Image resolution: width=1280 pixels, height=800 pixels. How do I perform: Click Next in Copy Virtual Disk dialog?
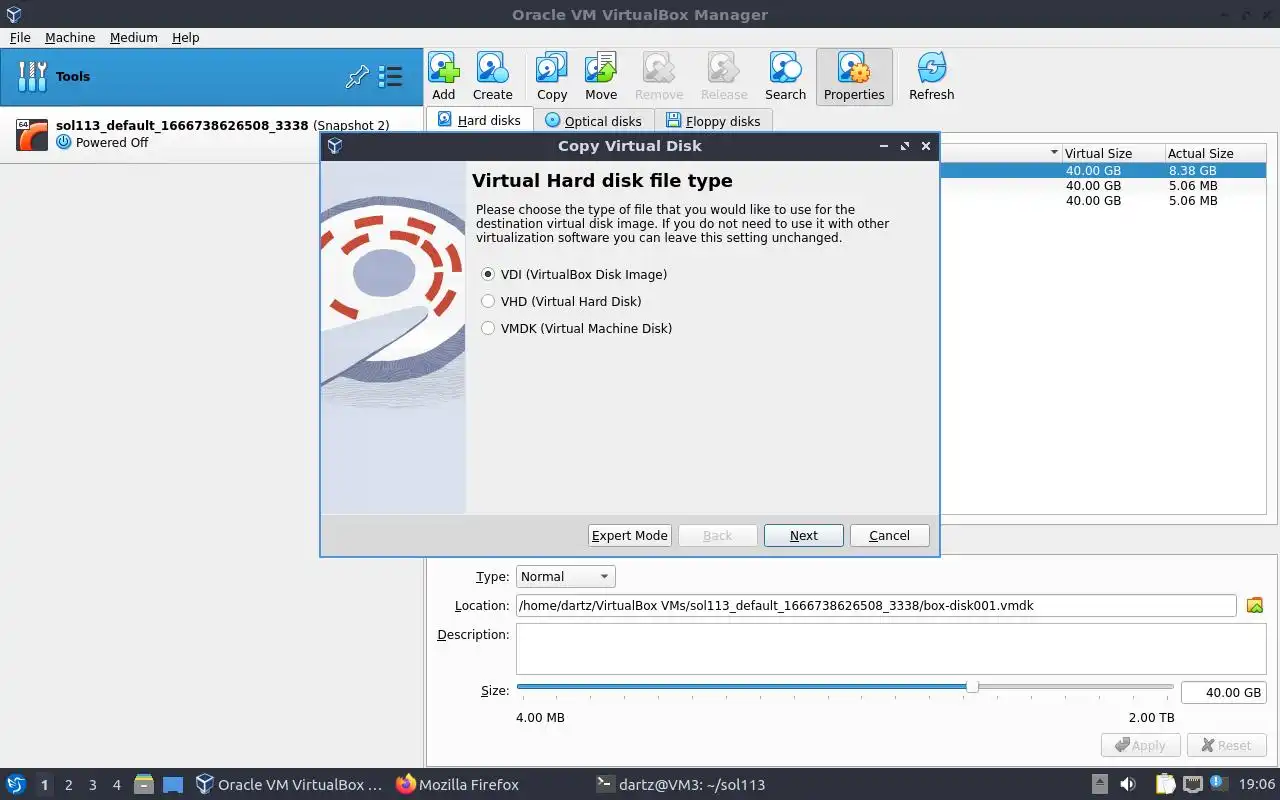[x=804, y=535]
